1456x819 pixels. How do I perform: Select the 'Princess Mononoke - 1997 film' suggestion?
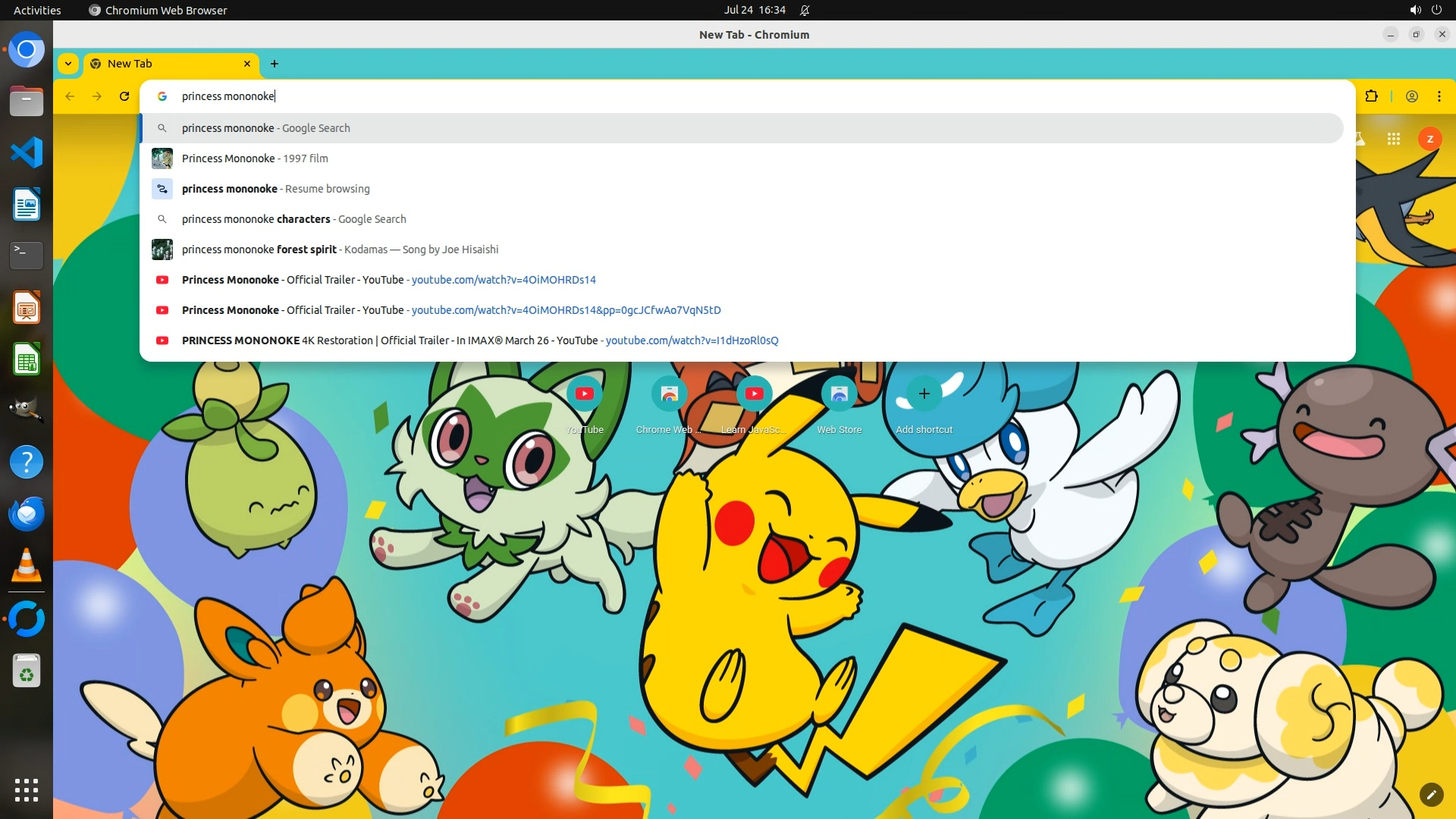coord(255,158)
